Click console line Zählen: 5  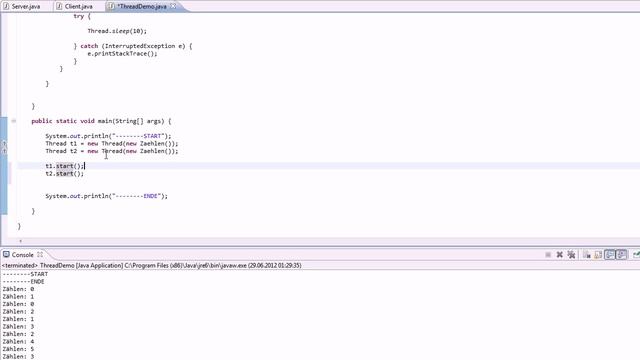(18, 349)
